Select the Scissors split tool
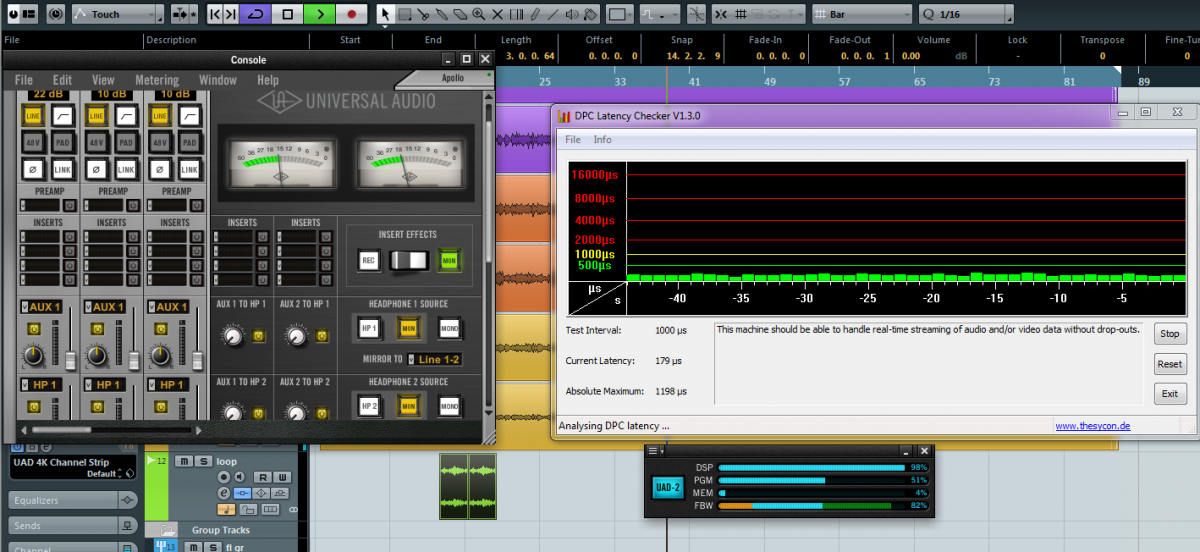Viewport: 1200px width, 552px height. [x=423, y=14]
